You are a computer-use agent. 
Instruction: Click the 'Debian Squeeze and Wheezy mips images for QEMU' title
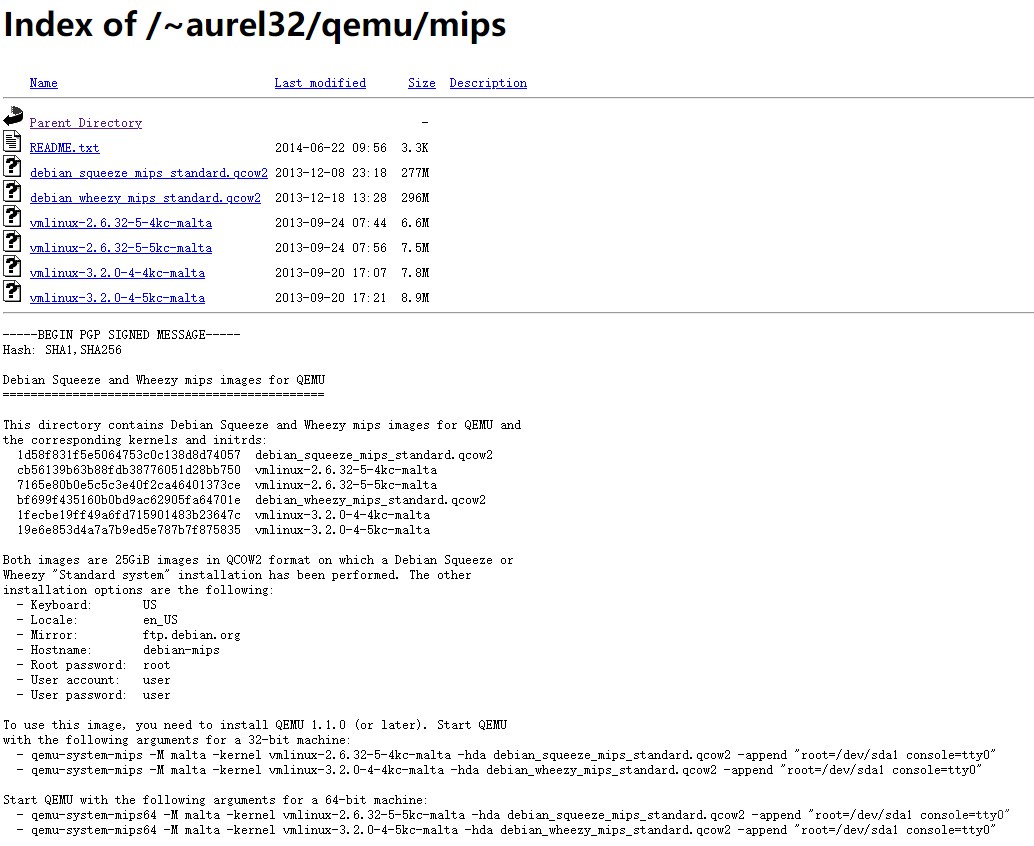coord(164,380)
